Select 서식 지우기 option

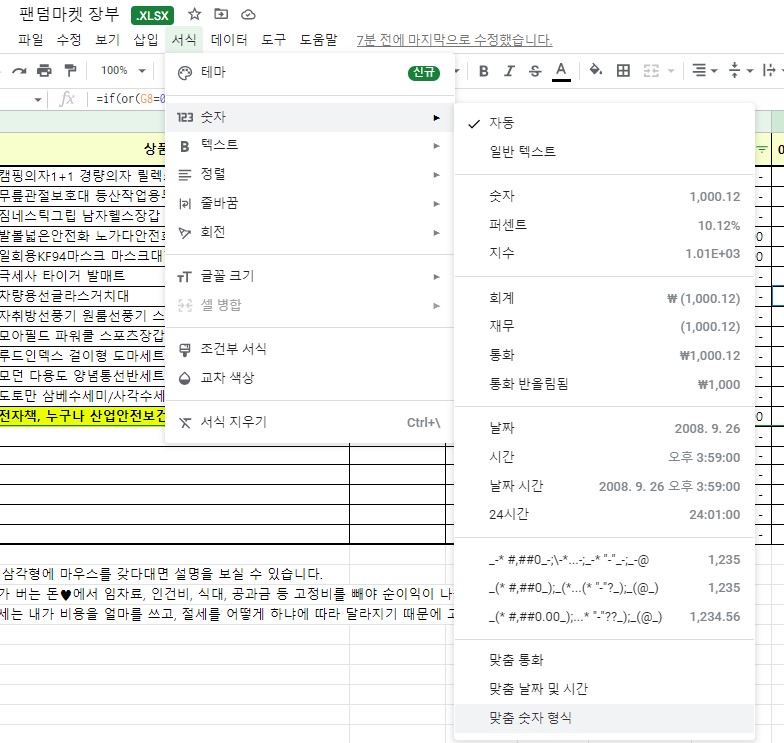(309, 422)
